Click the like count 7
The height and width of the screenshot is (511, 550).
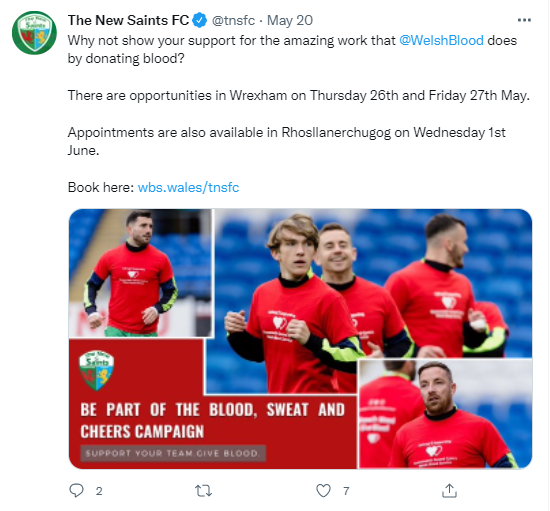(346, 491)
